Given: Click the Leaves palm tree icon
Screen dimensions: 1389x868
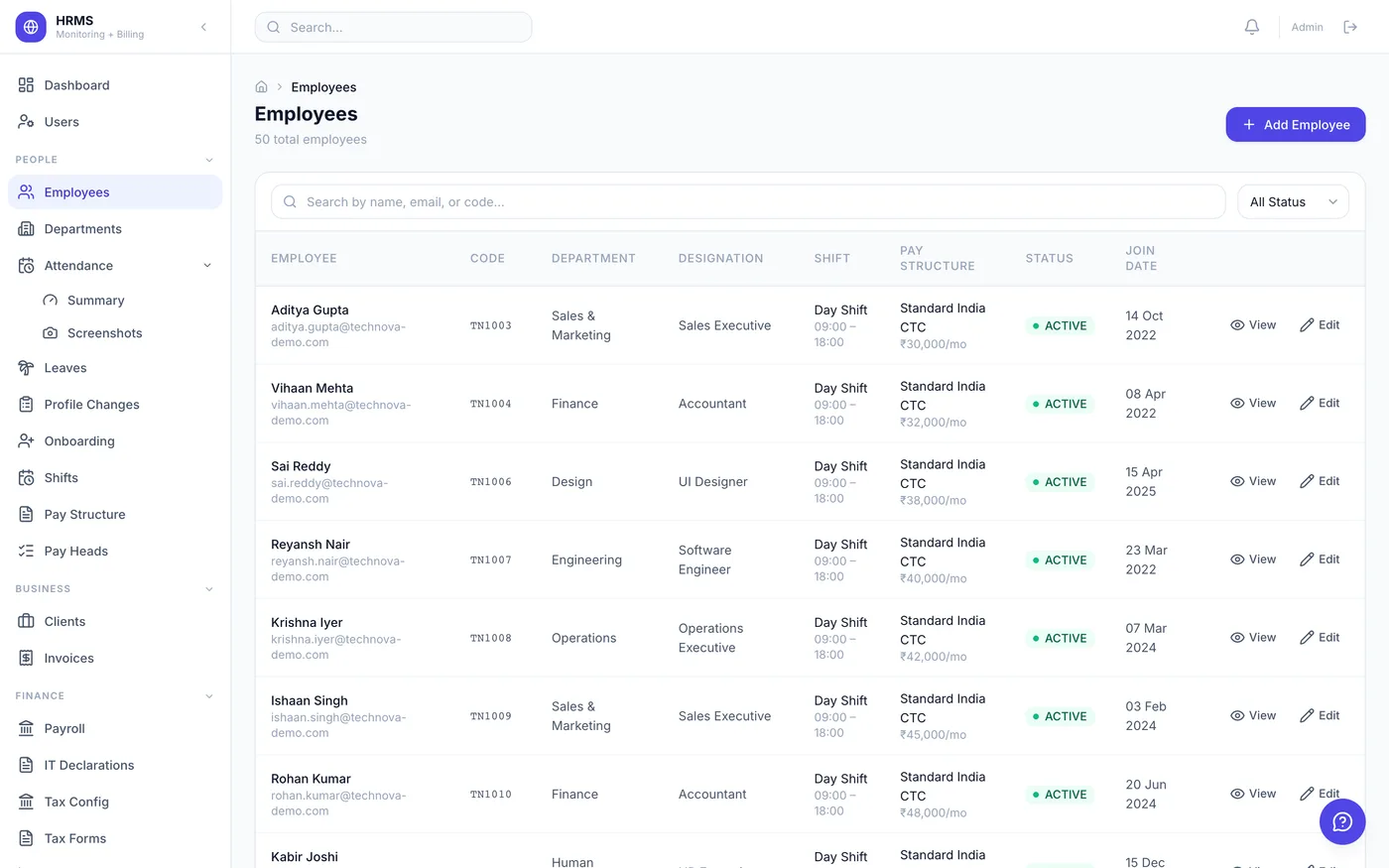Looking at the screenshot, I should pyautogui.click(x=27, y=368).
